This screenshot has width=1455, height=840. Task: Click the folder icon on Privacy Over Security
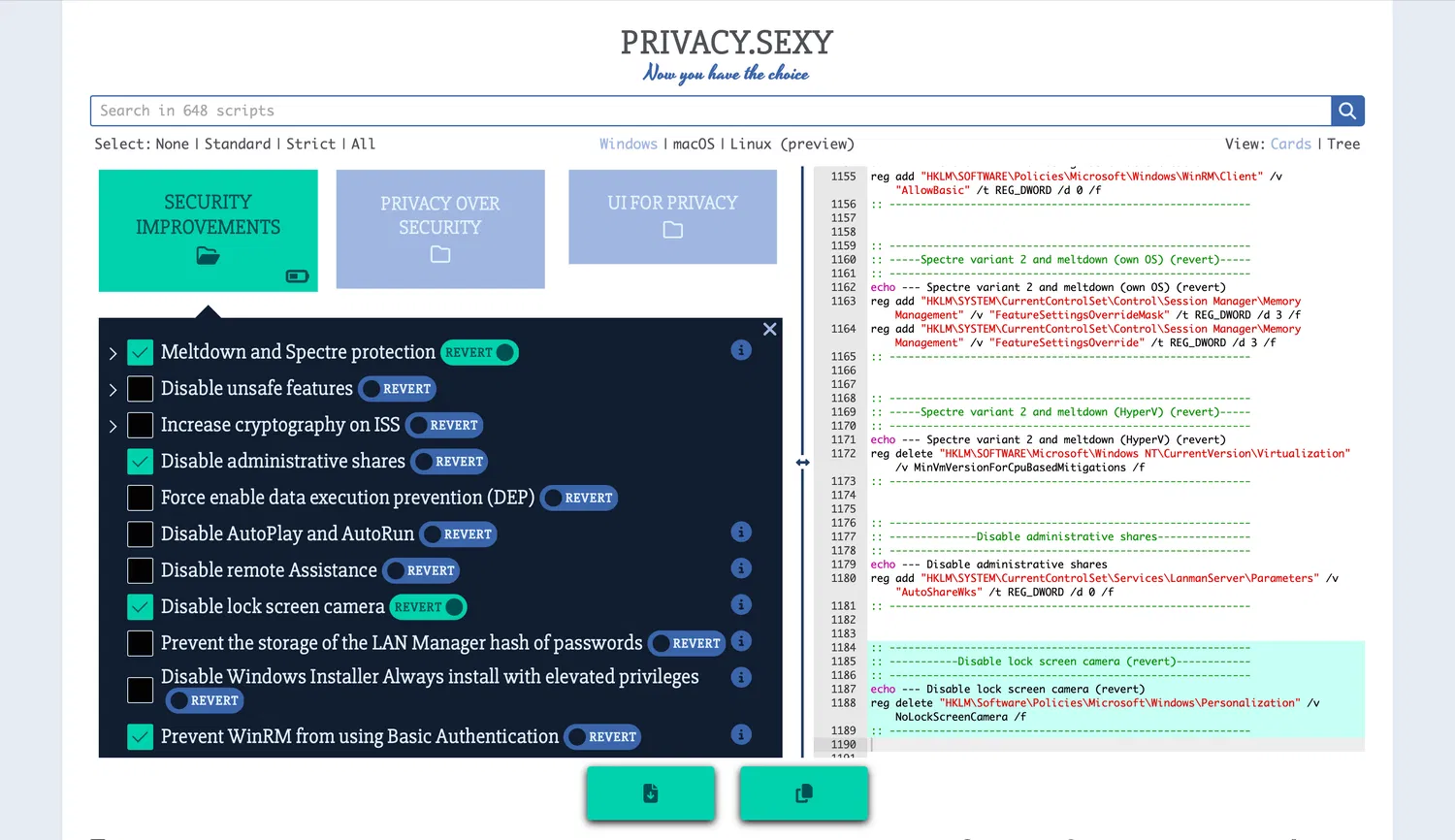pos(440,254)
